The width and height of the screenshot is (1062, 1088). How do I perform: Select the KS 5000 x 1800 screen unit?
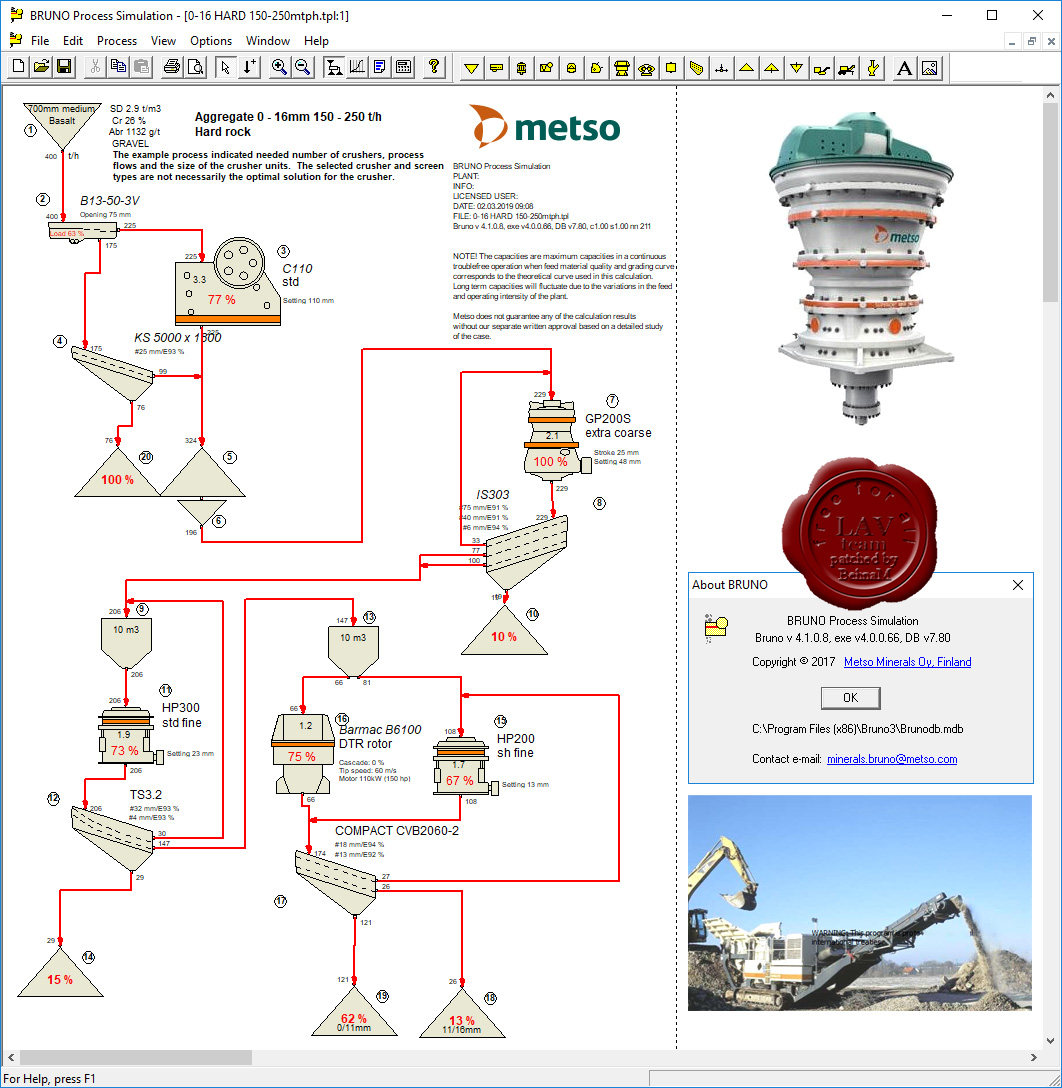tap(113, 373)
